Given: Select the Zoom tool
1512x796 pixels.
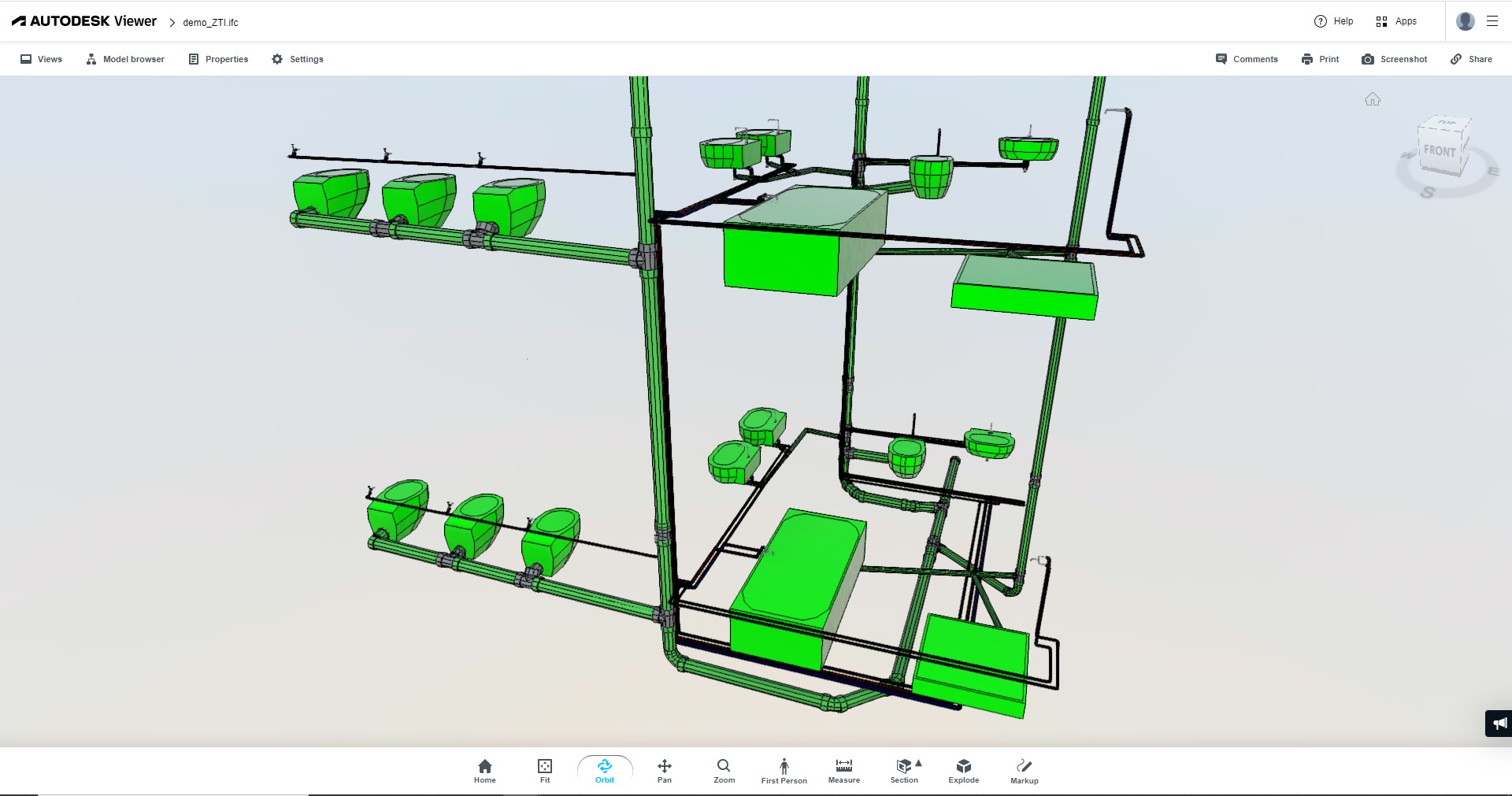Looking at the screenshot, I should coord(724,770).
